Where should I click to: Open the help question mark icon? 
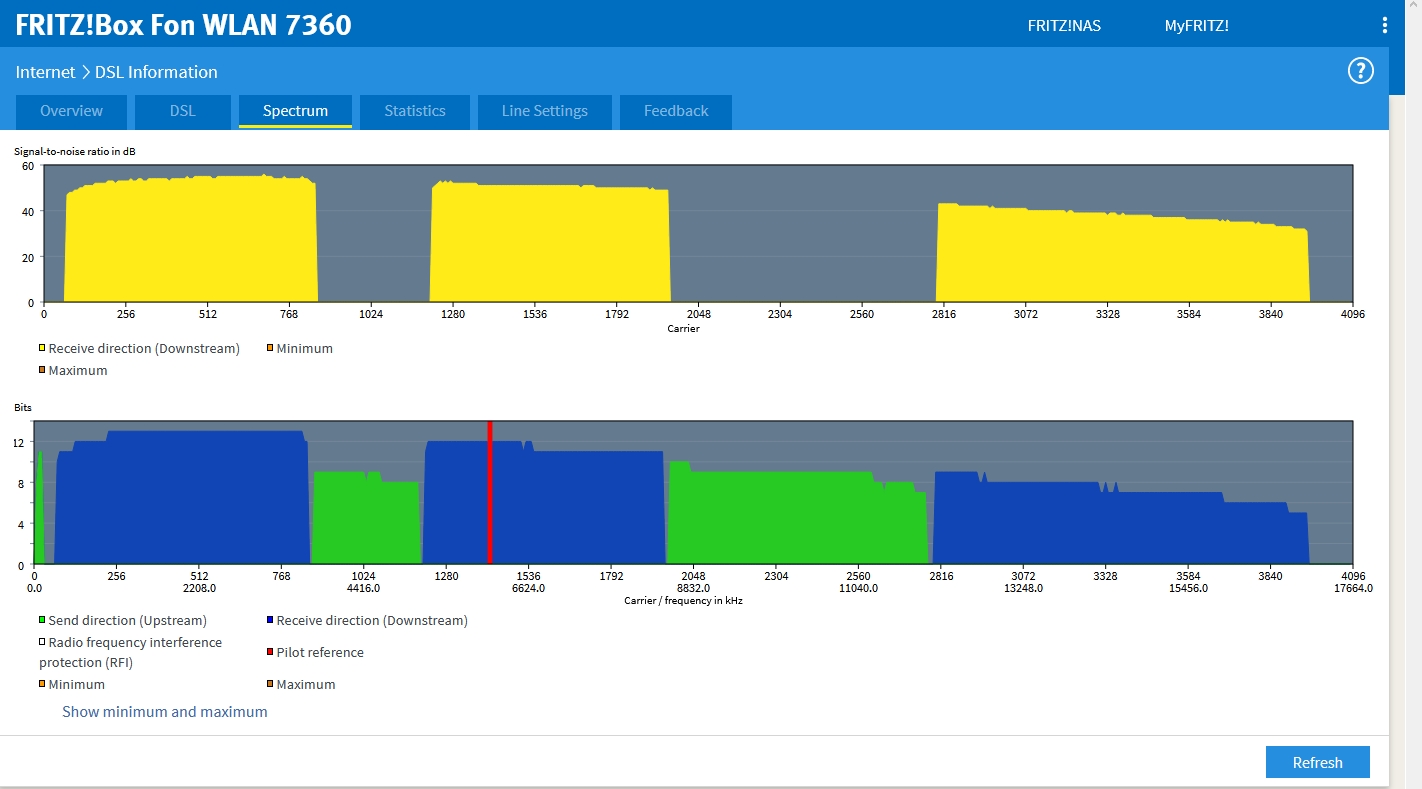(x=1360, y=71)
